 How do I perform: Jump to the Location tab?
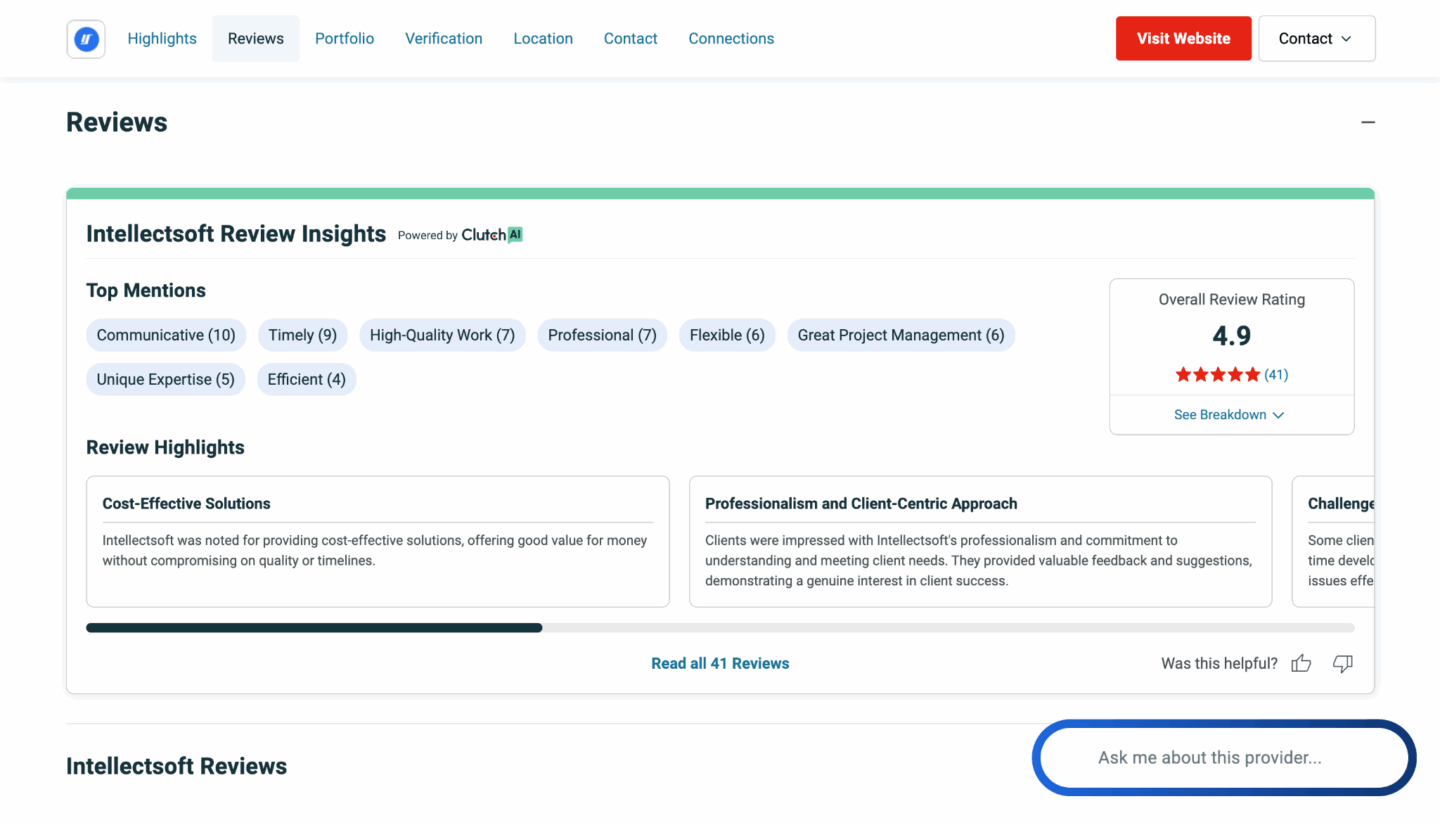click(543, 38)
